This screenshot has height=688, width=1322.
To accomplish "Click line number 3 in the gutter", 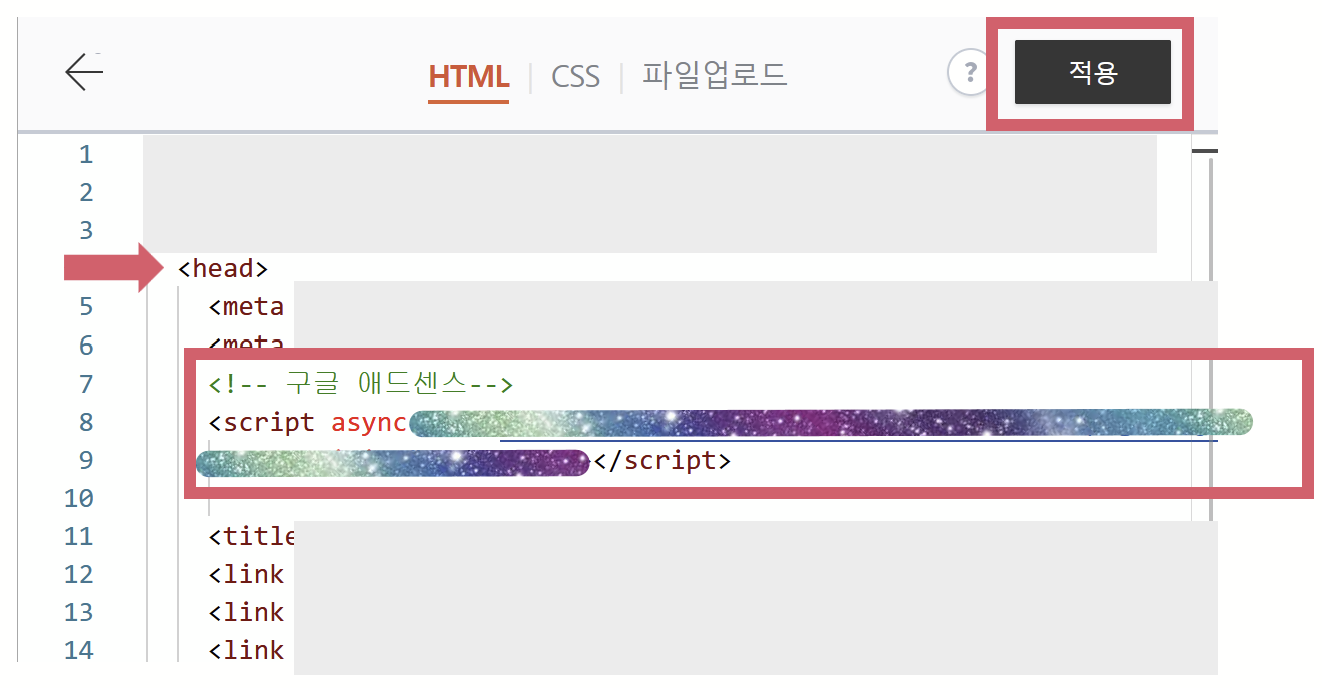I will pyautogui.click(x=86, y=230).
